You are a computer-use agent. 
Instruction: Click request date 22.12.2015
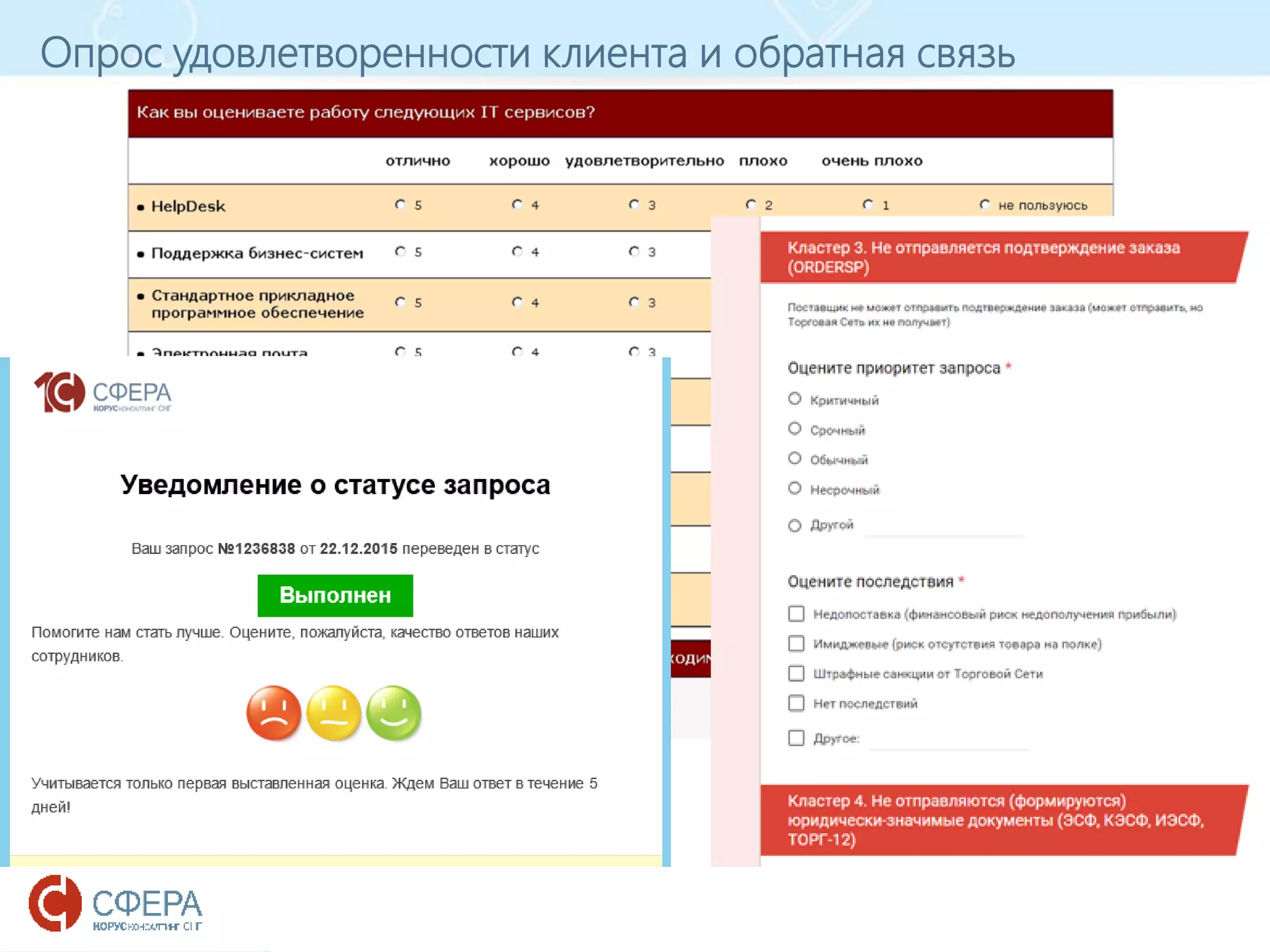point(358,549)
